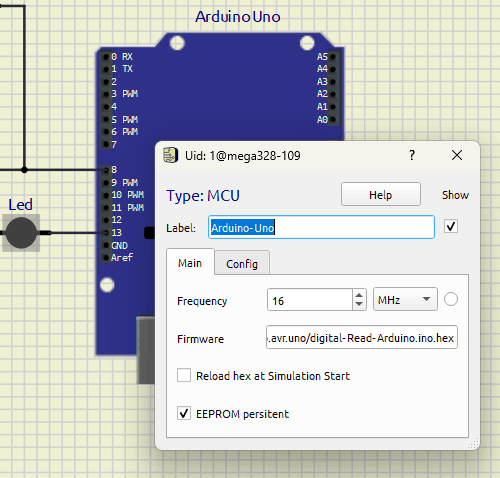Click the Frequency value field
The image size is (500, 478).
[x=310, y=300]
